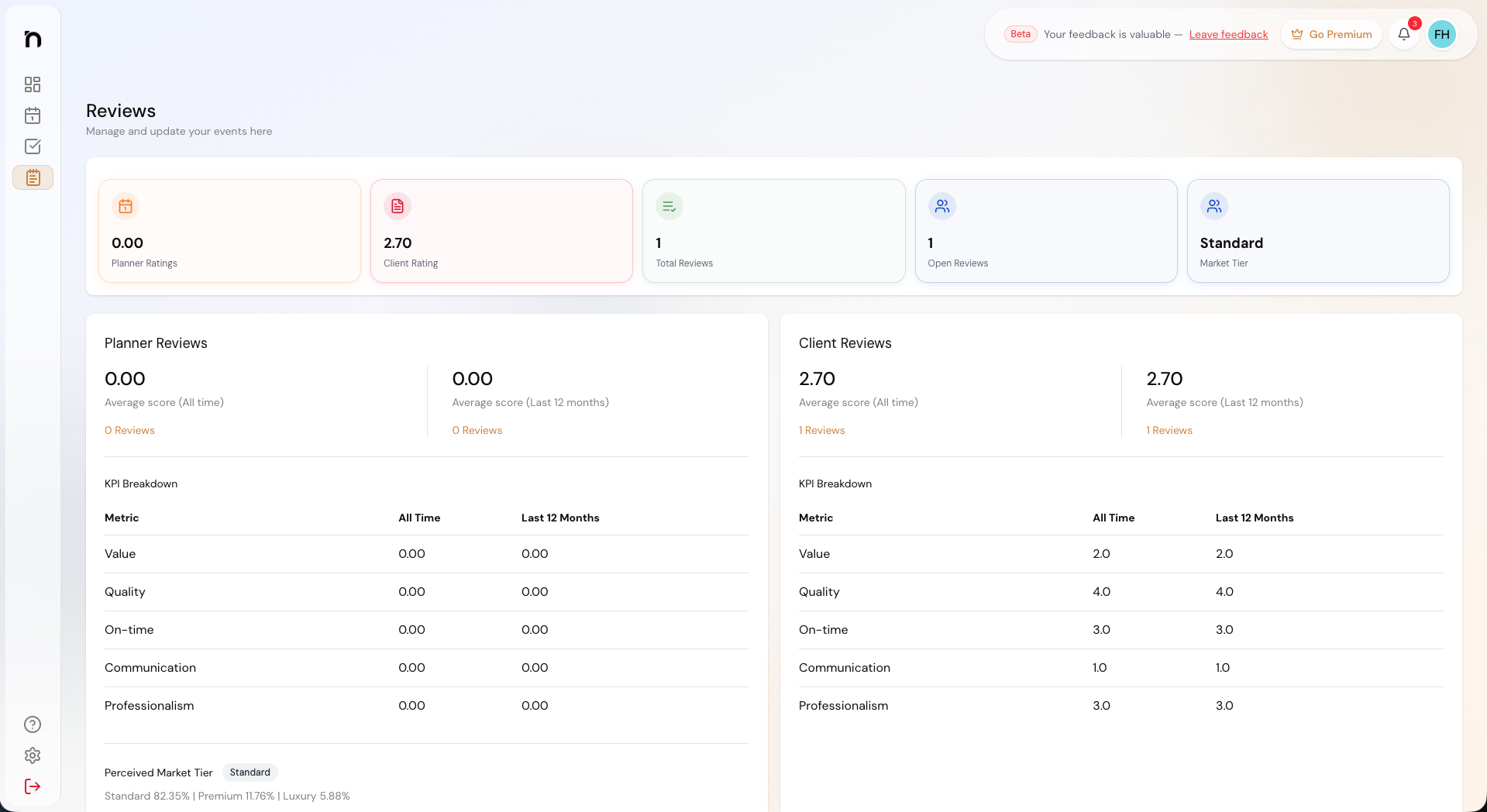Select the Total Reviews card
Screen dimensions: 1487x812
(773, 231)
